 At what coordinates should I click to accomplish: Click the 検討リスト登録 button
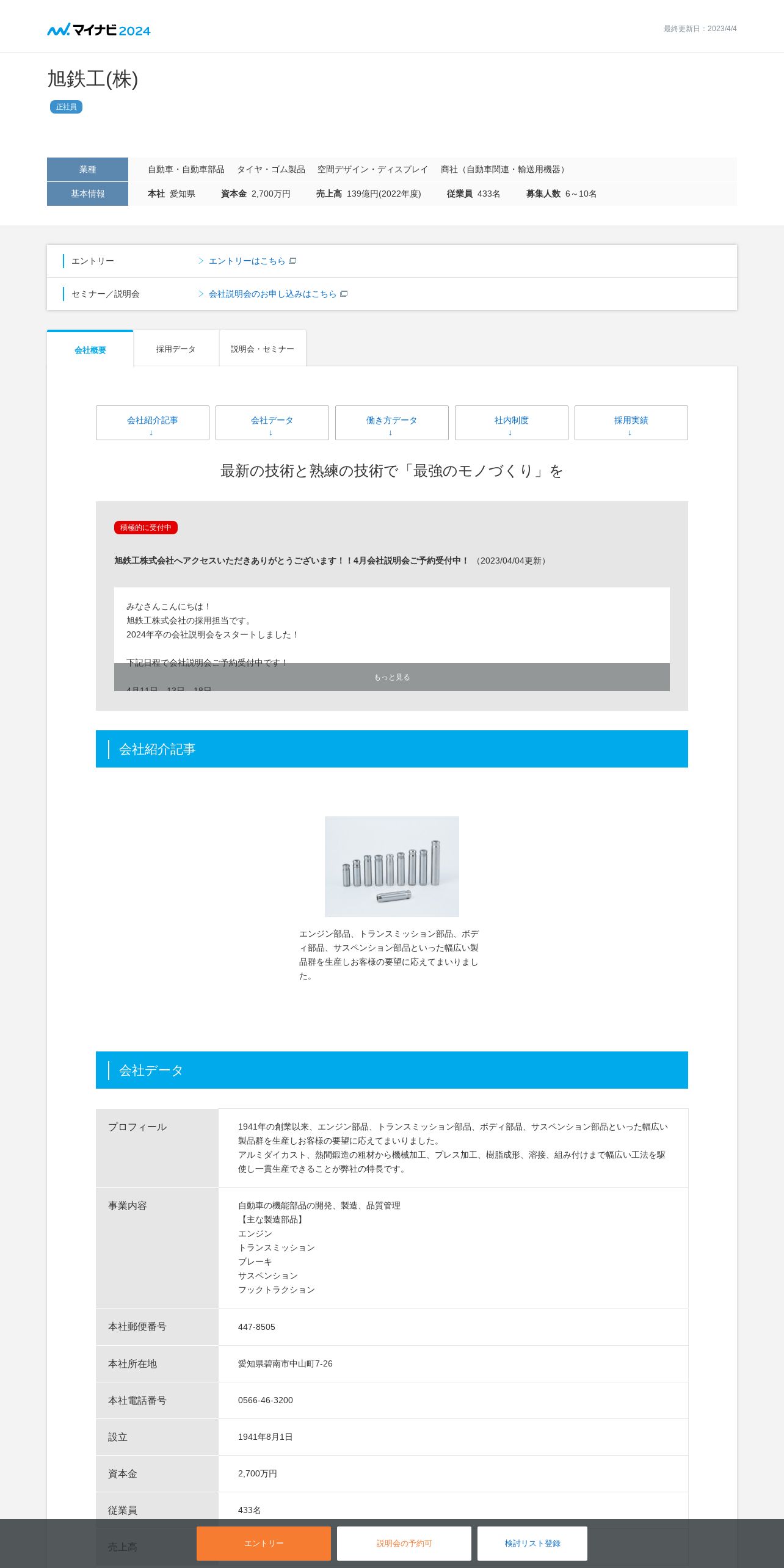coord(532,1543)
